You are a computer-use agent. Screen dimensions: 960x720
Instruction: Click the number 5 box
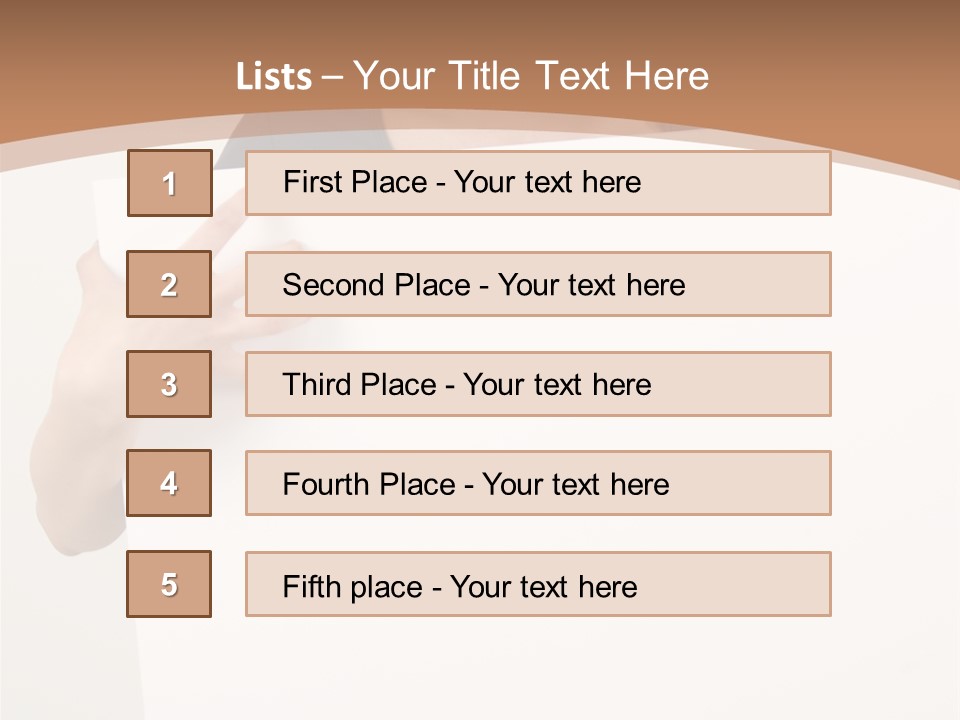click(169, 584)
